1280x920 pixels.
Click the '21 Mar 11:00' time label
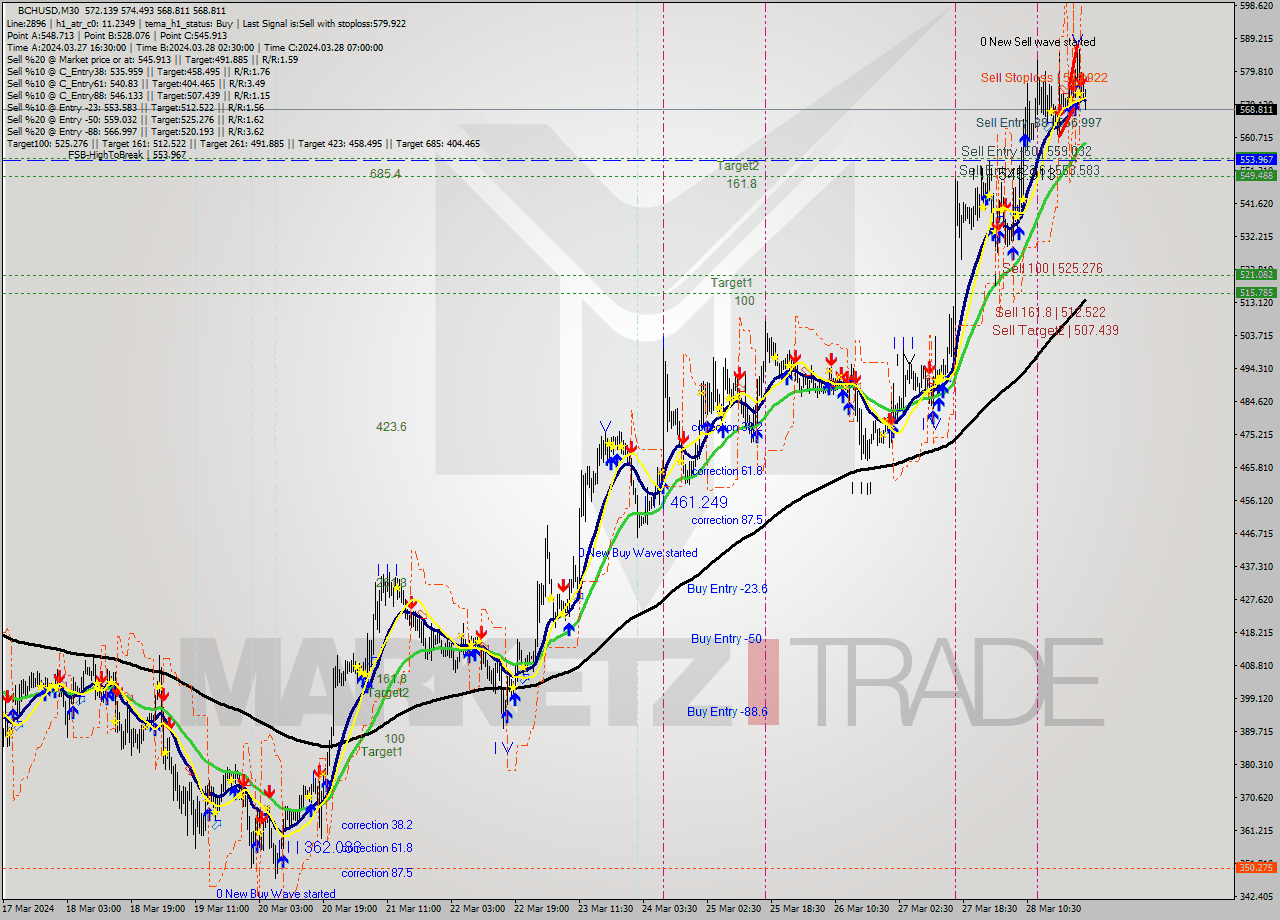tap(413, 909)
